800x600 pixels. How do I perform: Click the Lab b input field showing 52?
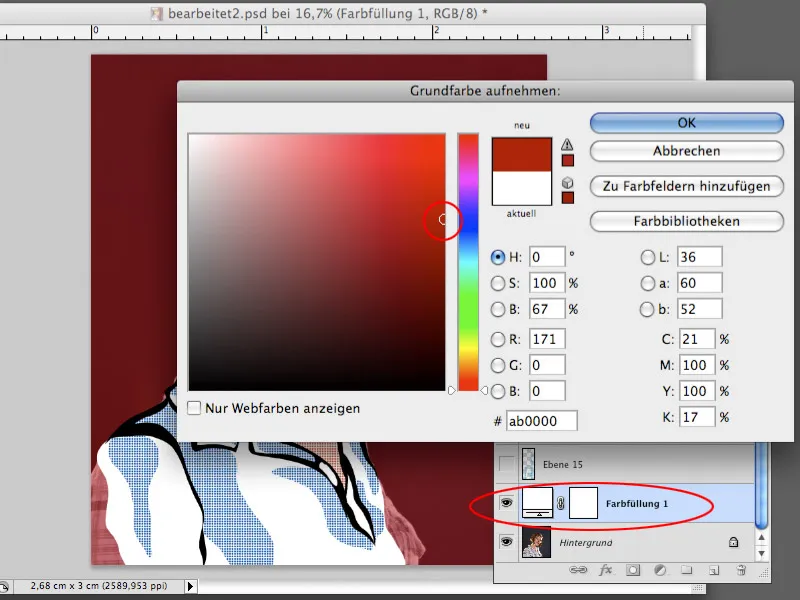699,309
